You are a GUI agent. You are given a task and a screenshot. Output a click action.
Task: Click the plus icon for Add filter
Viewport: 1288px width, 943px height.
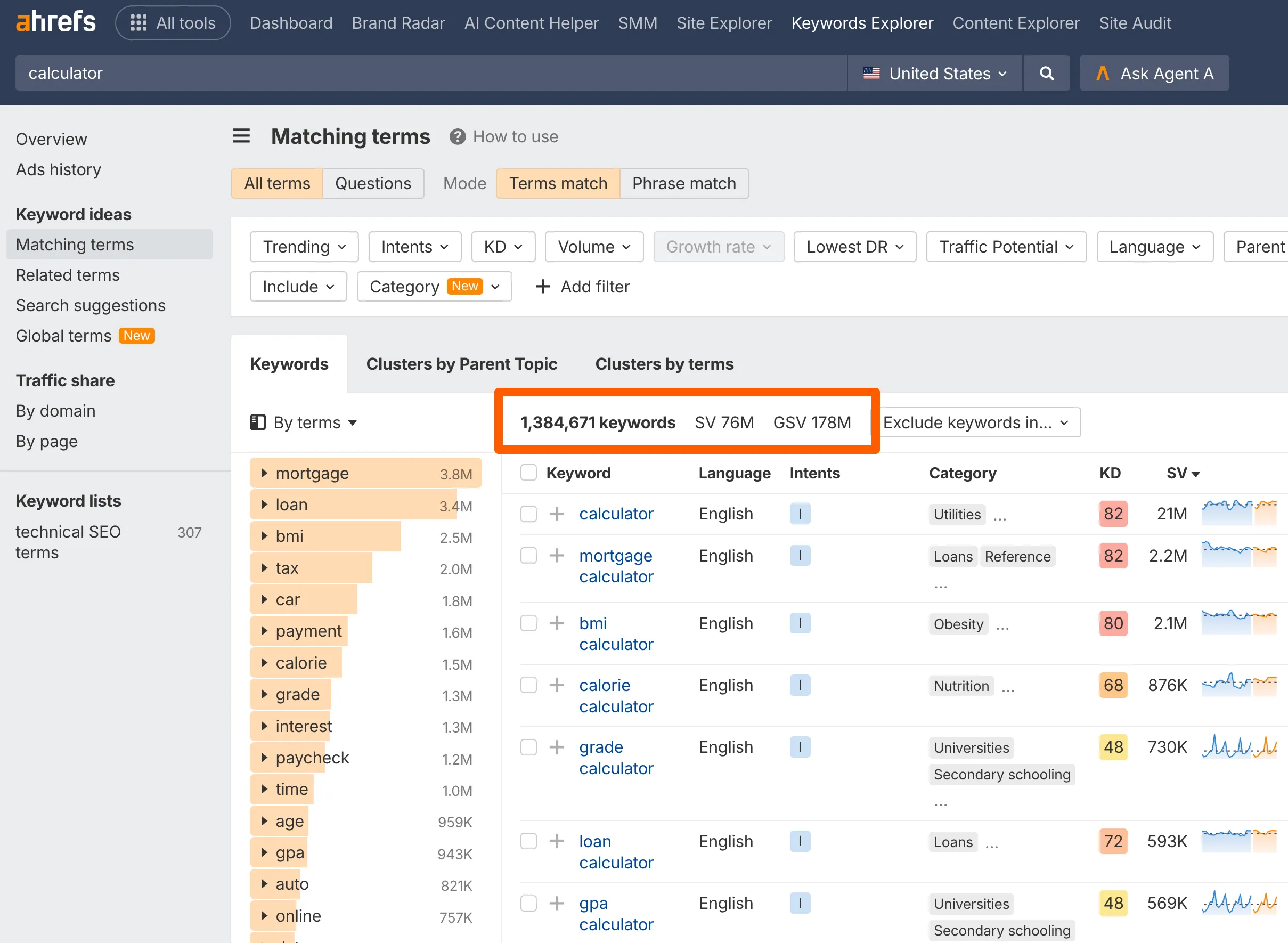[543, 287]
